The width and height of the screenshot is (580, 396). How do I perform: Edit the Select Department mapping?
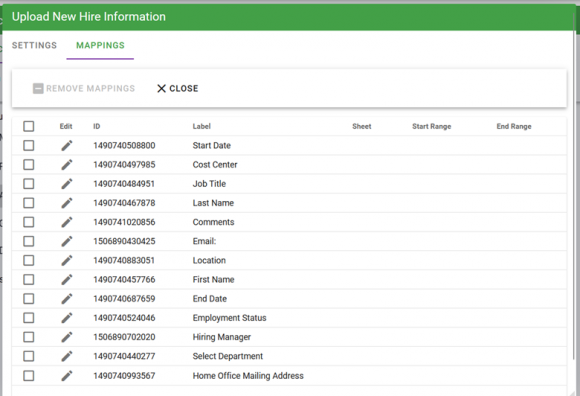tap(67, 356)
